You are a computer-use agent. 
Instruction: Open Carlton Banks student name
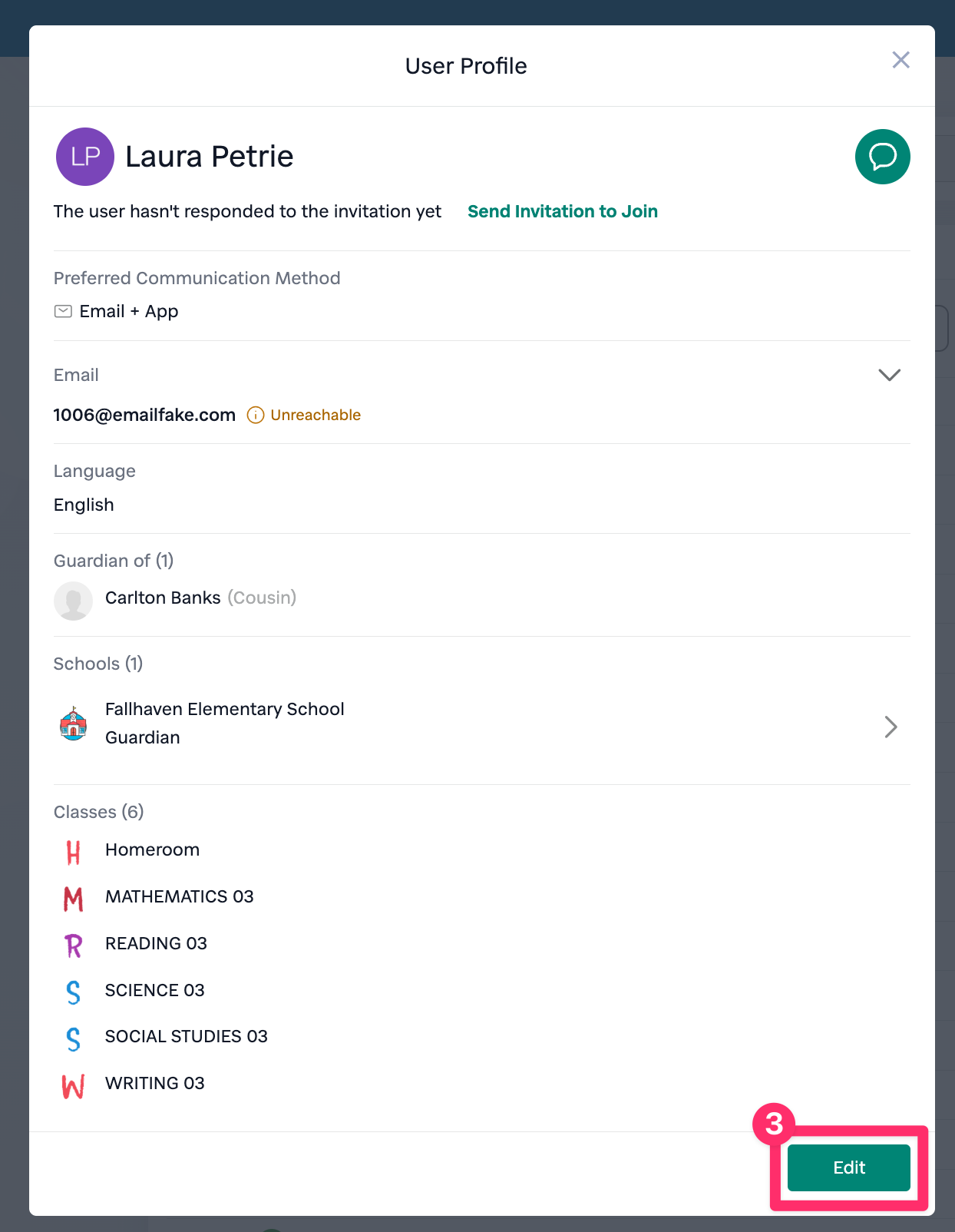pyautogui.click(x=163, y=598)
